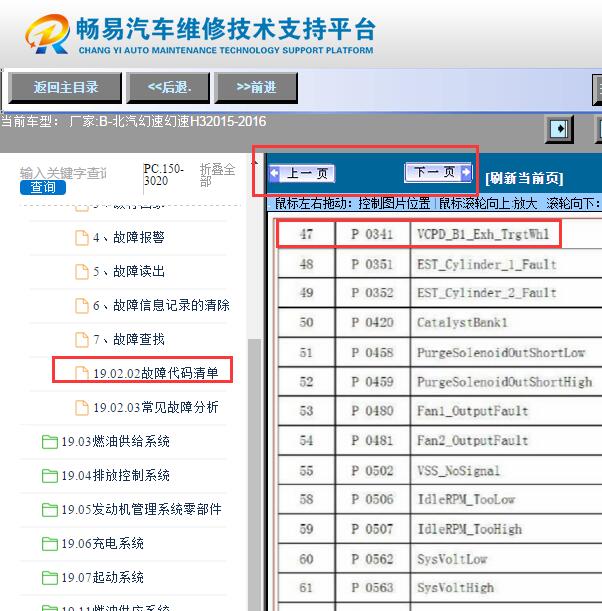Viewport: 602px width, 611px height.
Task: Click the 查询 search button
Action: click(43, 187)
